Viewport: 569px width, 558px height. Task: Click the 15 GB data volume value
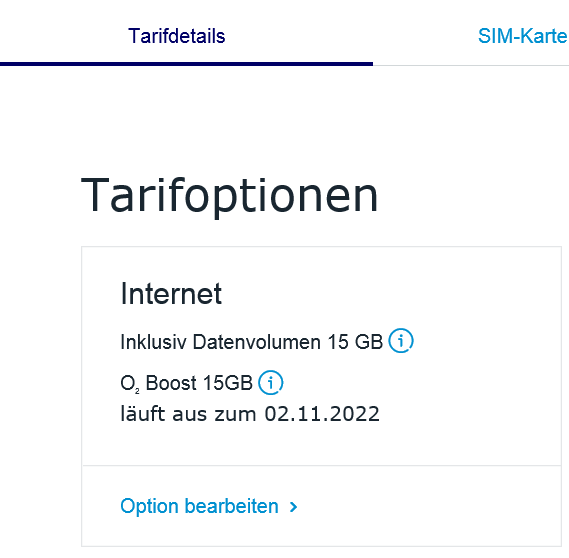355,342
